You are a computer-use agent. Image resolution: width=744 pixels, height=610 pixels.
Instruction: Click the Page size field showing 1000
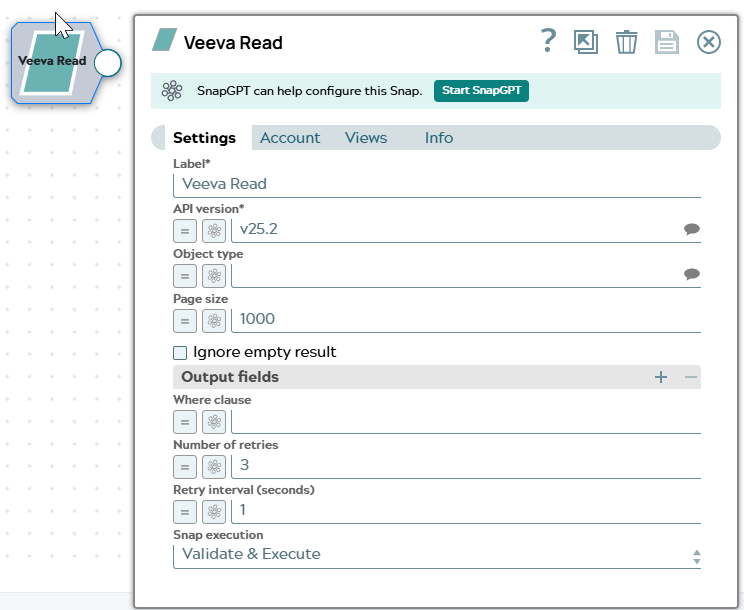pyautogui.click(x=466, y=320)
